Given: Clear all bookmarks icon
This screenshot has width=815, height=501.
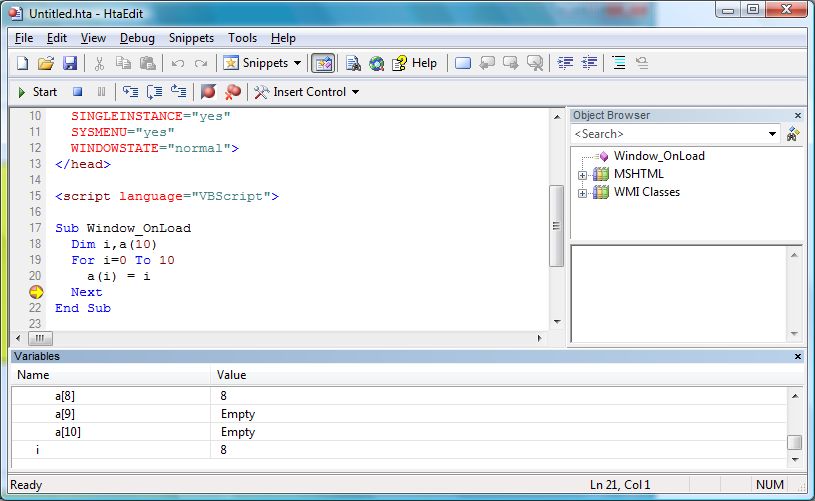Looking at the screenshot, I should pos(535,63).
